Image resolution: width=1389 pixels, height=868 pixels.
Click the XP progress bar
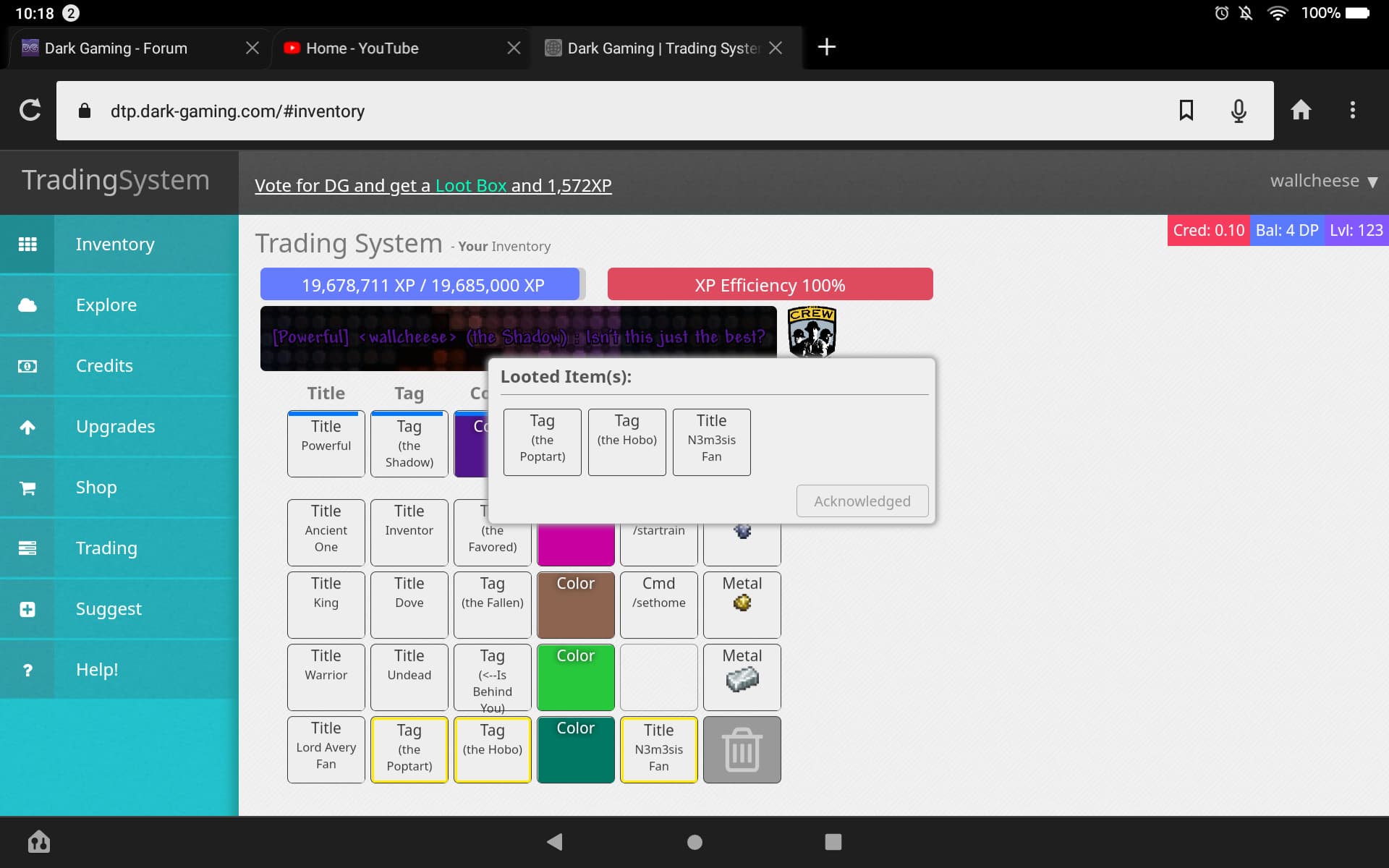[423, 284]
